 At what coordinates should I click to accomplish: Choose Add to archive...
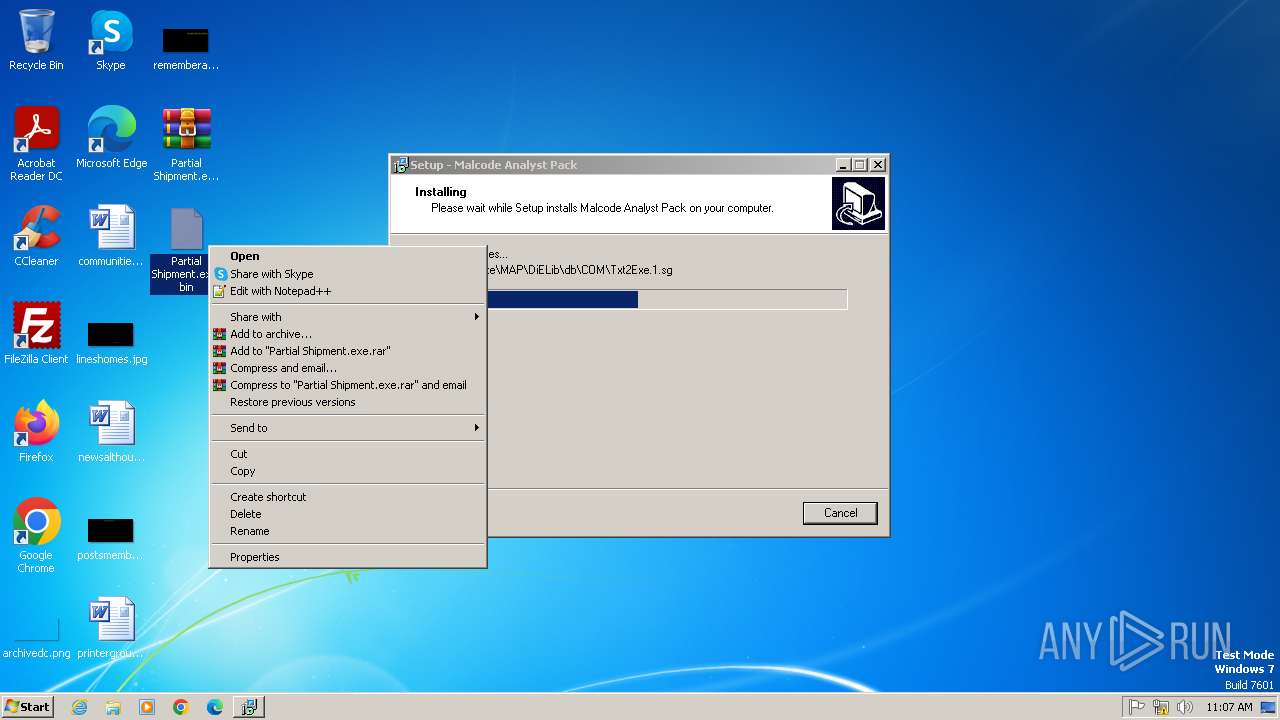pyautogui.click(x=347, y=334)
